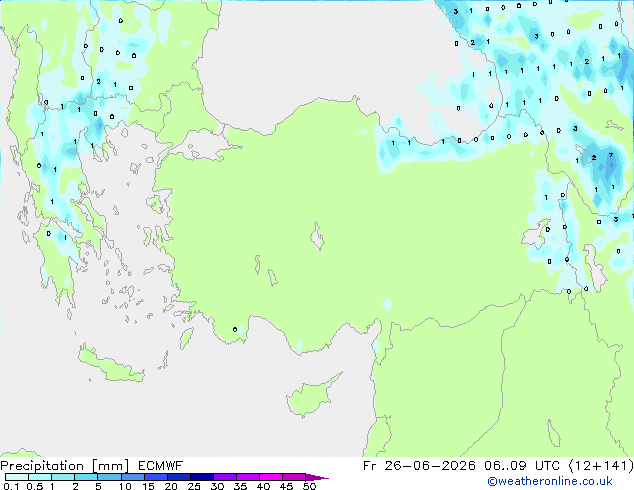Viewport: 634px width, 490px height.
Task: Click the 45–50 mm legend color swatch
Action: 294,477
